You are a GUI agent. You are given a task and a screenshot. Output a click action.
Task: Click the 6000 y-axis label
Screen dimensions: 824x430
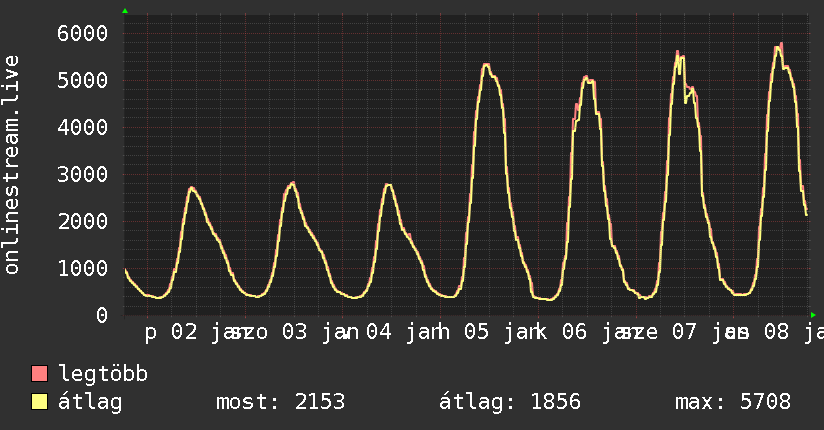[83, 34]
